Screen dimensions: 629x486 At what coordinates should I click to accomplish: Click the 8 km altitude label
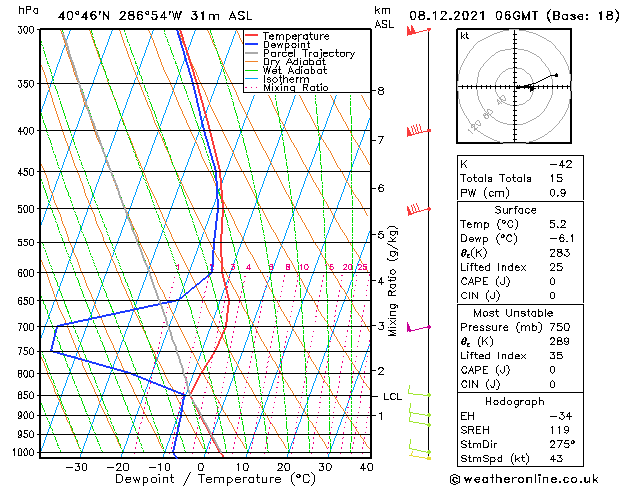pos(381,91)
